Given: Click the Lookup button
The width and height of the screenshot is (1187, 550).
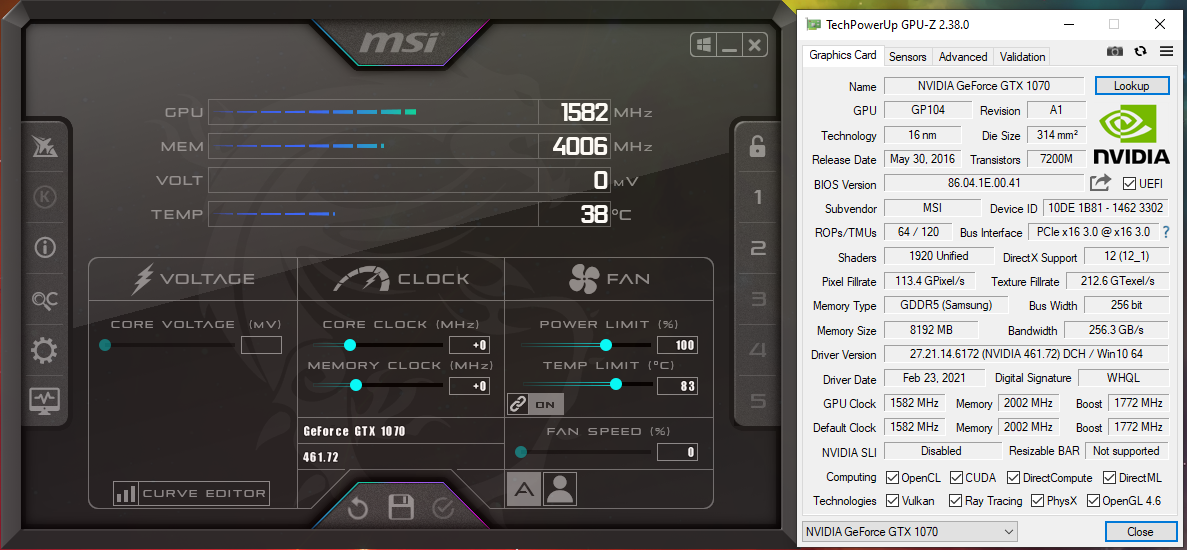Looking at the screenshot, I should coord(1131,86).
